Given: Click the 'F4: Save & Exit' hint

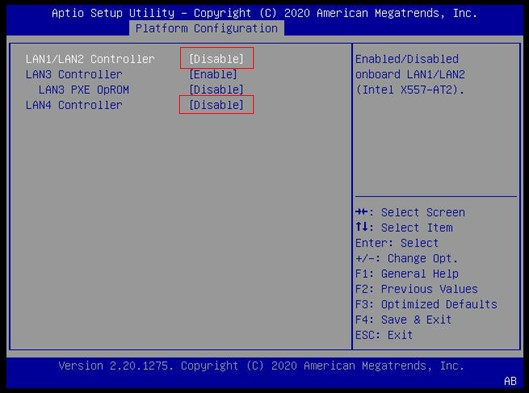Looking at the screenshot, I should pos(403,319).
